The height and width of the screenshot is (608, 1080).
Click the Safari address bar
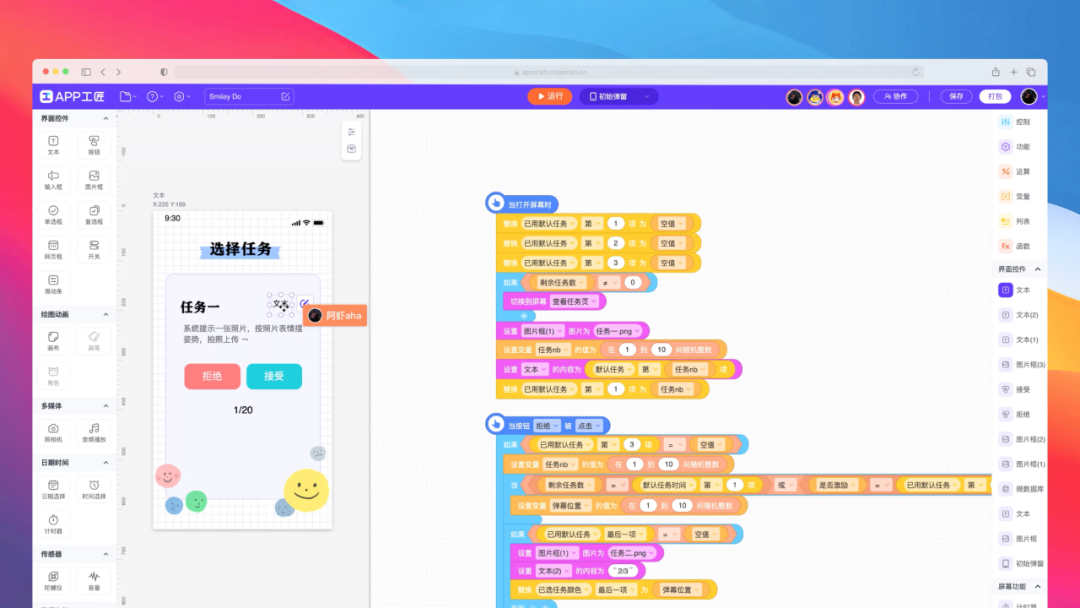549,72
